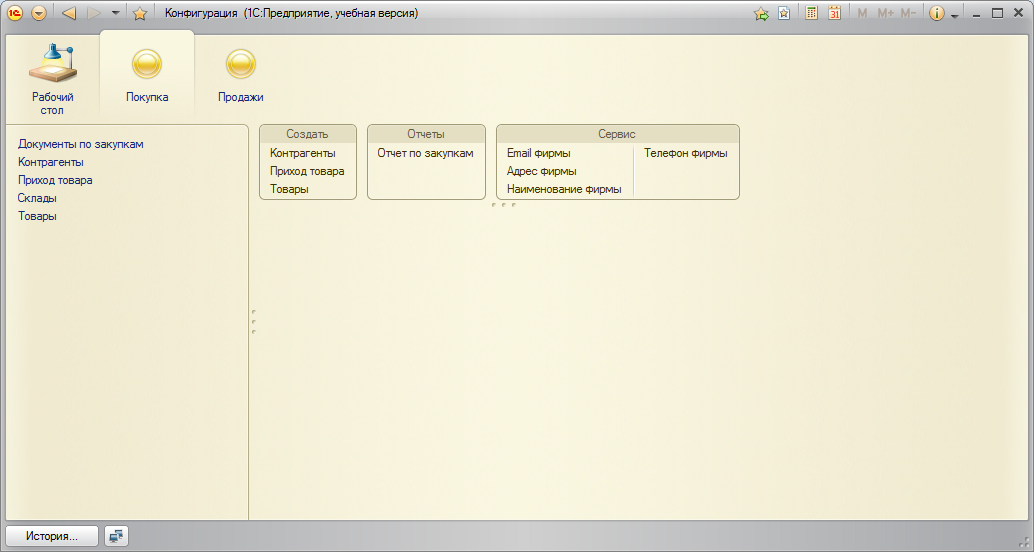Open Приход товара in the left navigation panel

[x=55, y=180]
